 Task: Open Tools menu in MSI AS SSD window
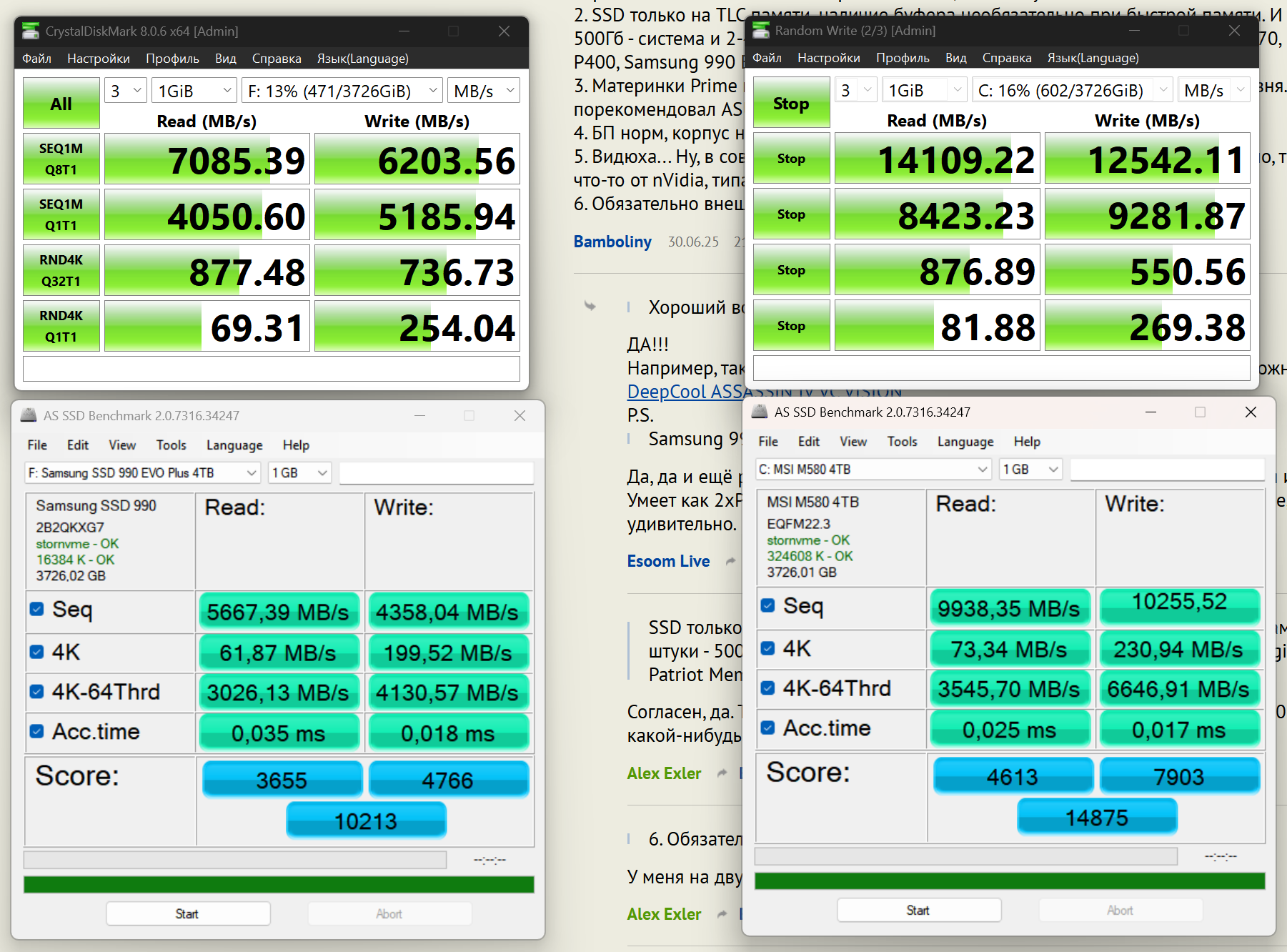[x=902, y=441]
